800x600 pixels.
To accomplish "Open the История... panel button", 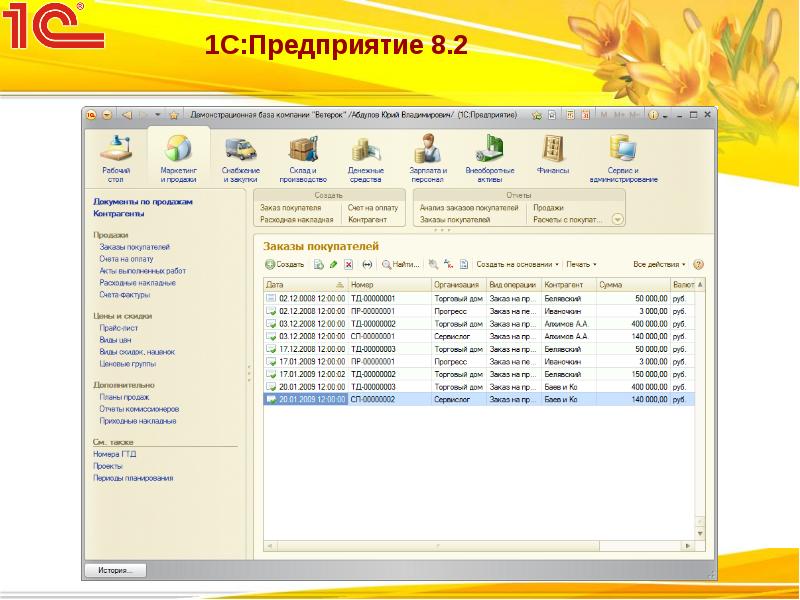I will 115,570.
